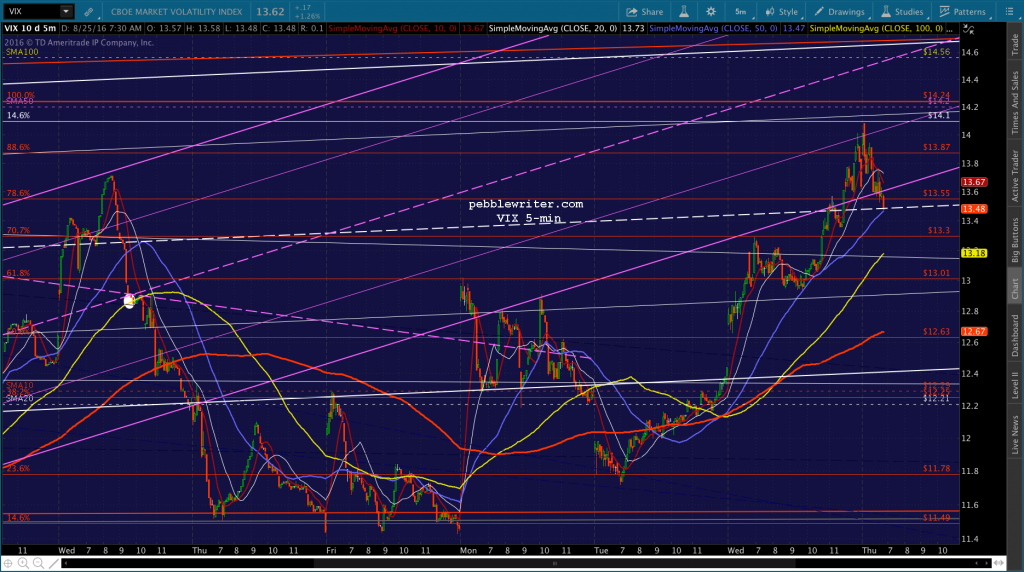Click the pebblewriter.com text annotation
The image size is (1024, 572).
pos(526,204)
